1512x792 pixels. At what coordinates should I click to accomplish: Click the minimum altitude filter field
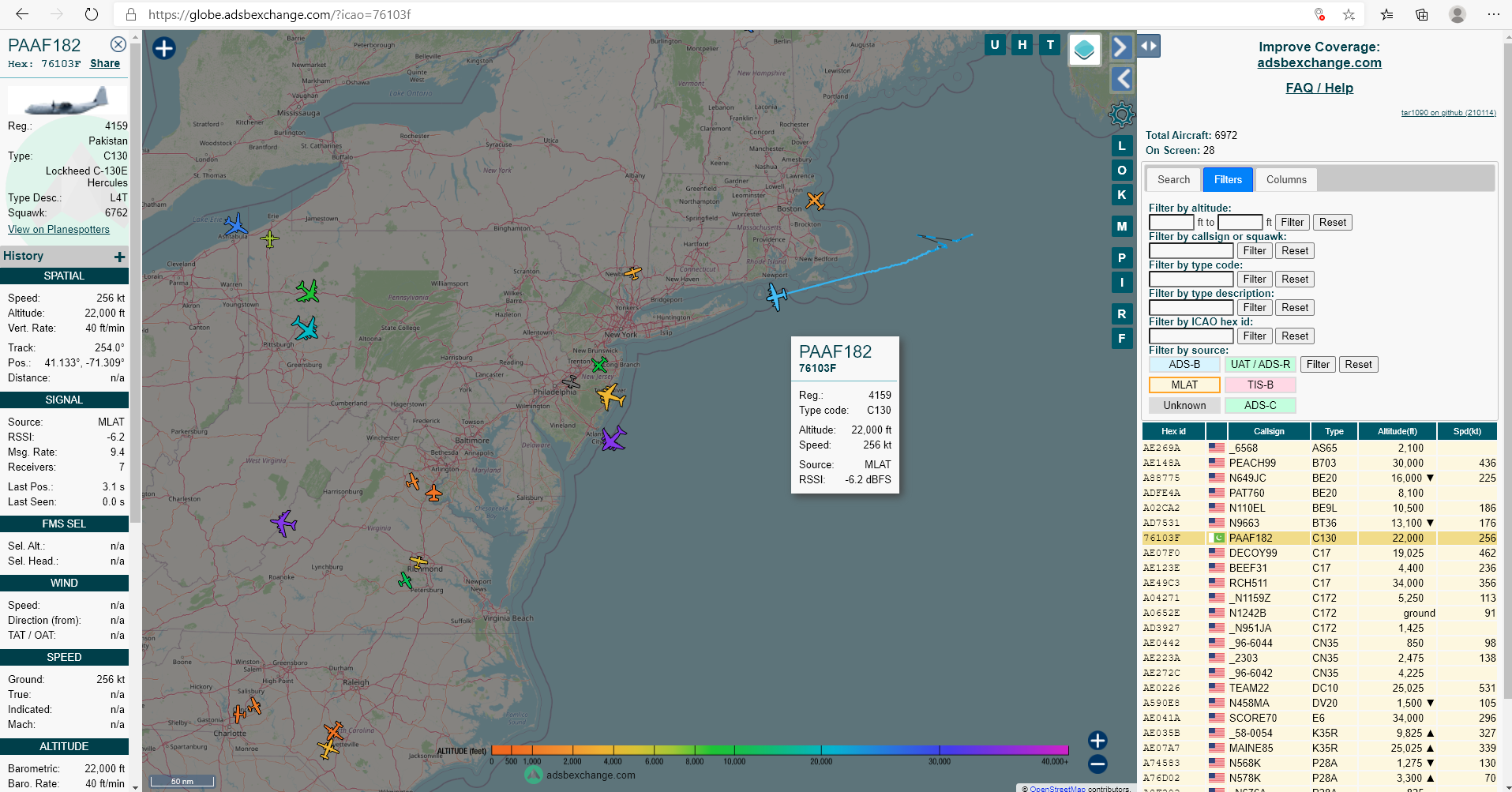[x=1171, y=223]
